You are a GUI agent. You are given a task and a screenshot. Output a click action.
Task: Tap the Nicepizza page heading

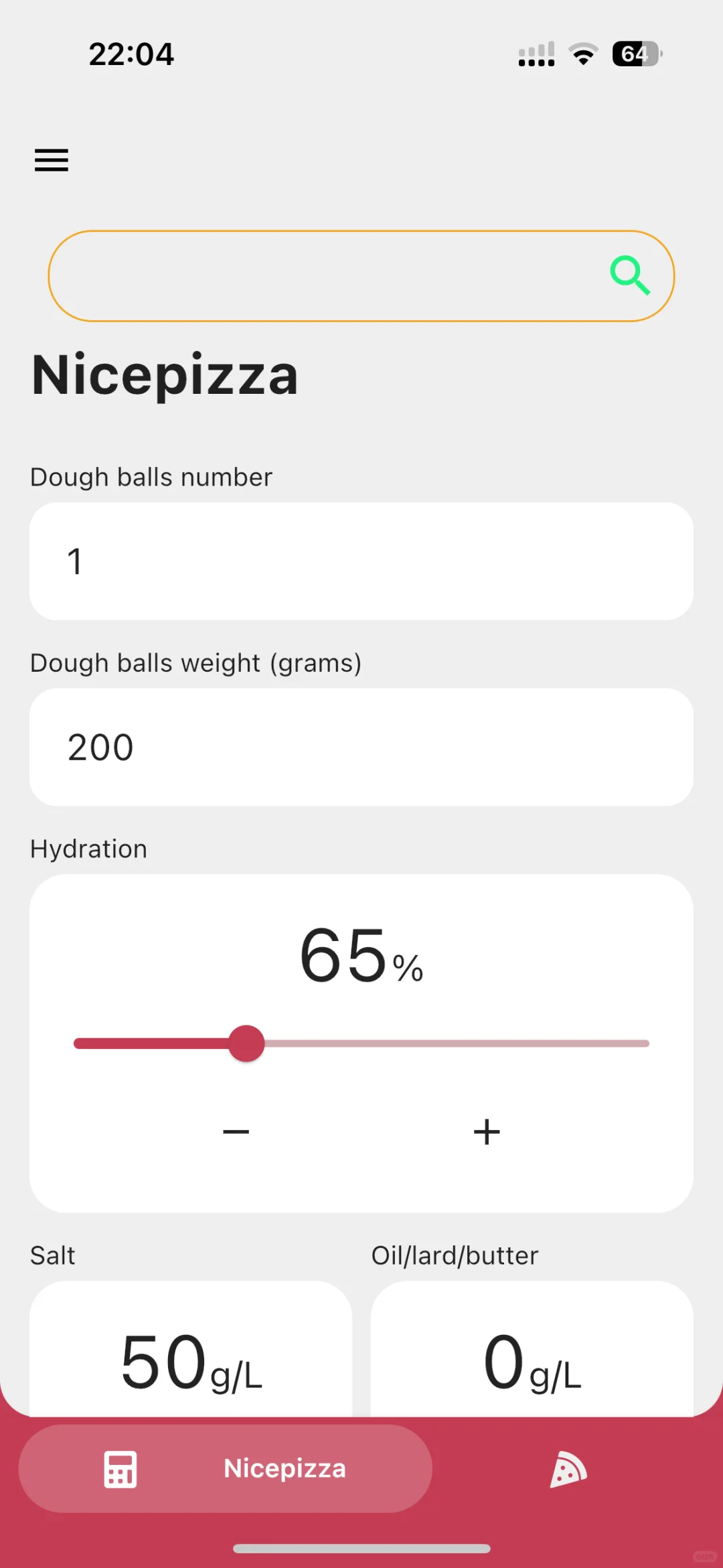(x=165, y=375)
